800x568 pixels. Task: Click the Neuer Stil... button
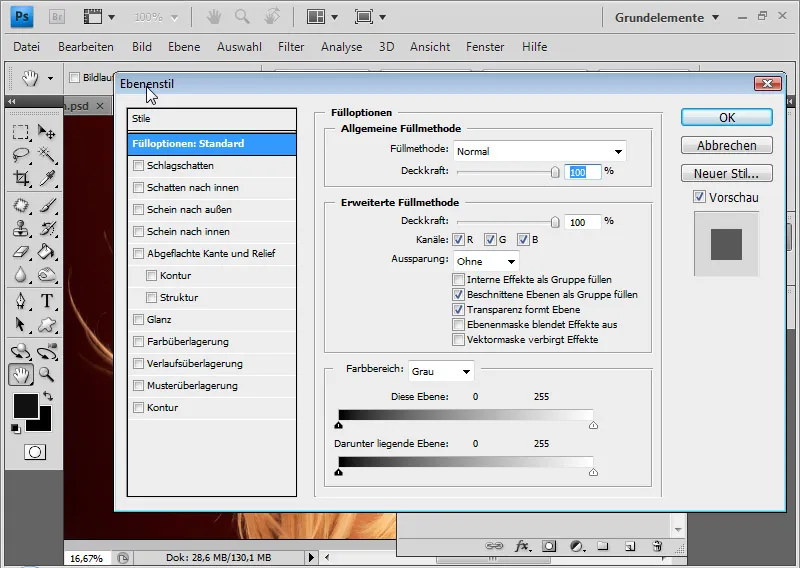point(727,174)
